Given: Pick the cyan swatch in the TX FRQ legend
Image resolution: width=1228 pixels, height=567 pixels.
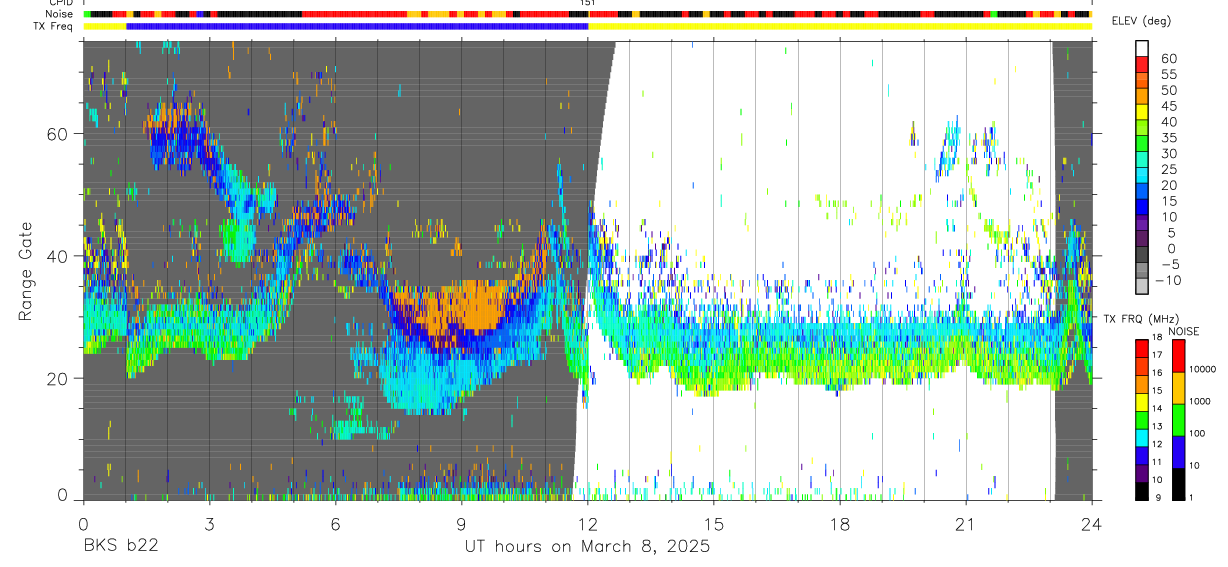Looking at the screenshot, I should pyautogui.click(x=1140, y=437).
